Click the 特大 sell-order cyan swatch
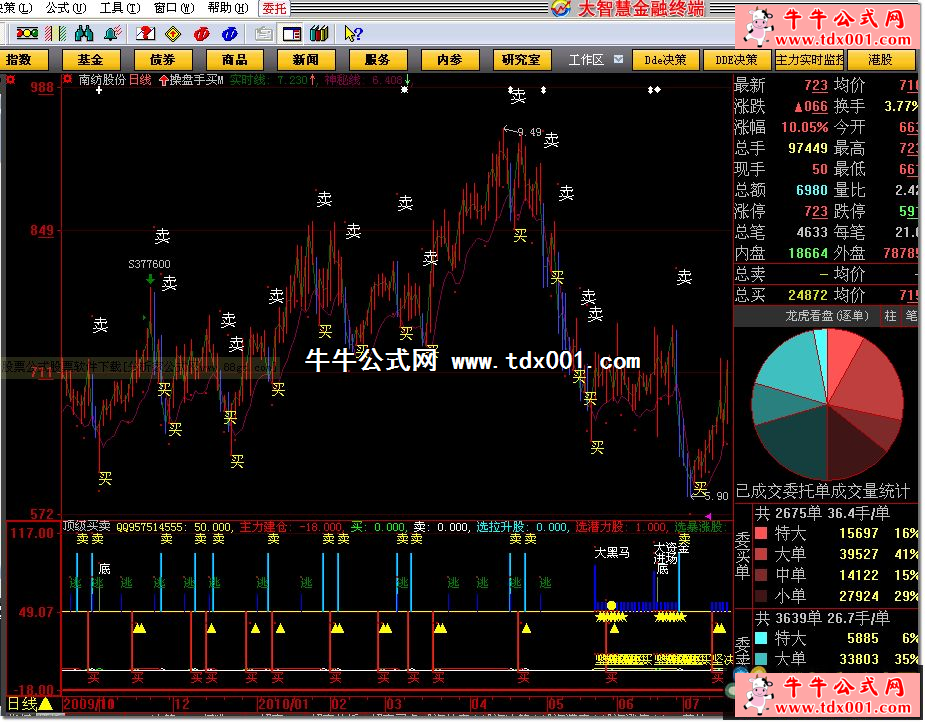925x722 pixels. pyautogui.click(x=761, y=638)
